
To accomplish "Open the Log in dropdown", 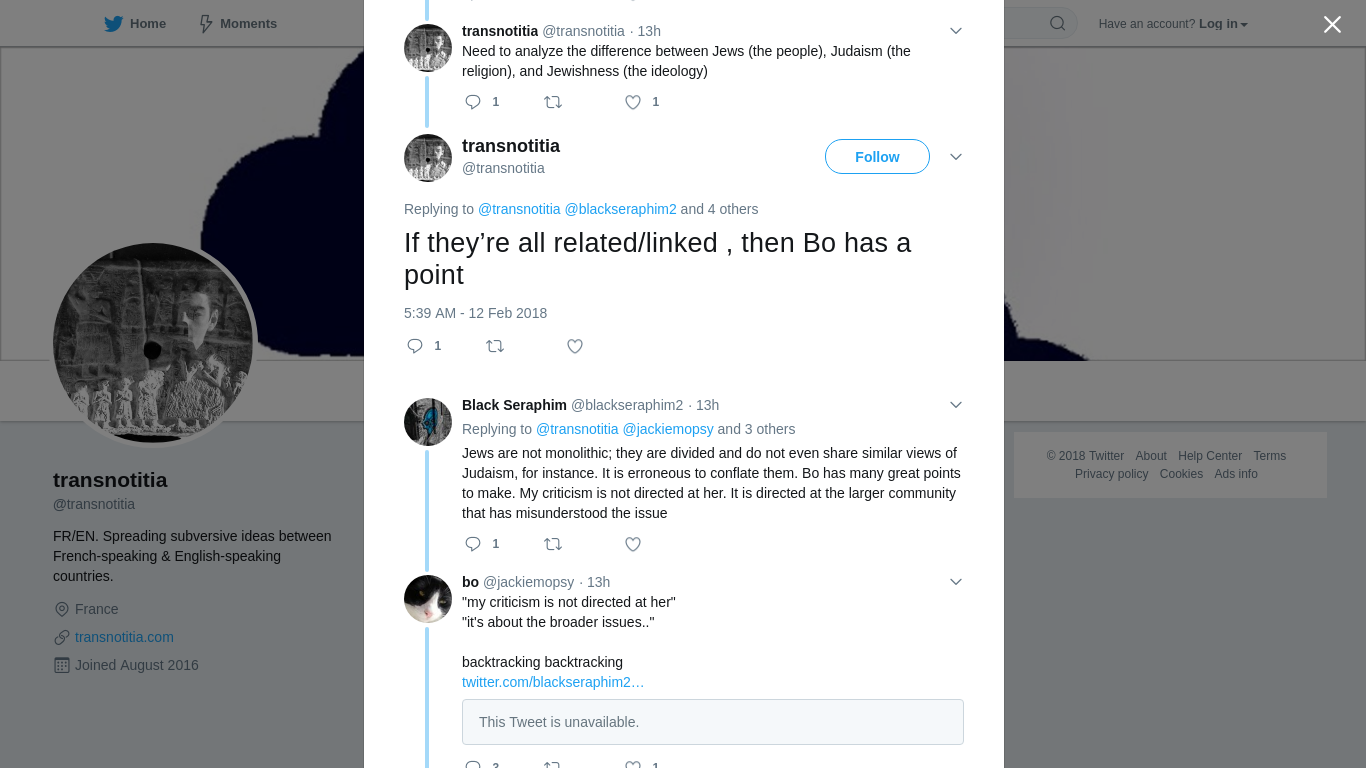I will [x=1223, y=24].
